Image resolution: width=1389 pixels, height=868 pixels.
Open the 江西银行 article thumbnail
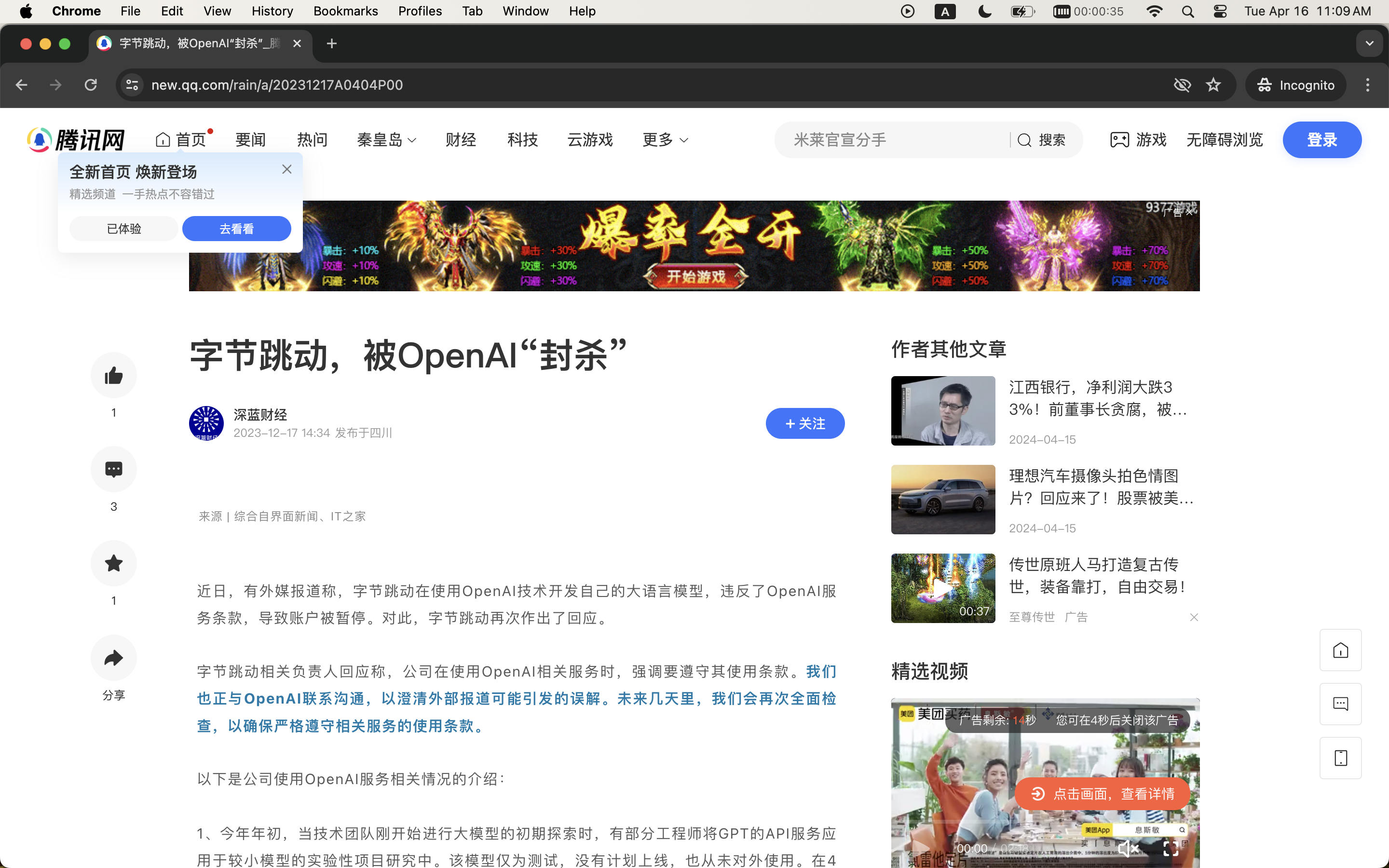tap(942, 410)
